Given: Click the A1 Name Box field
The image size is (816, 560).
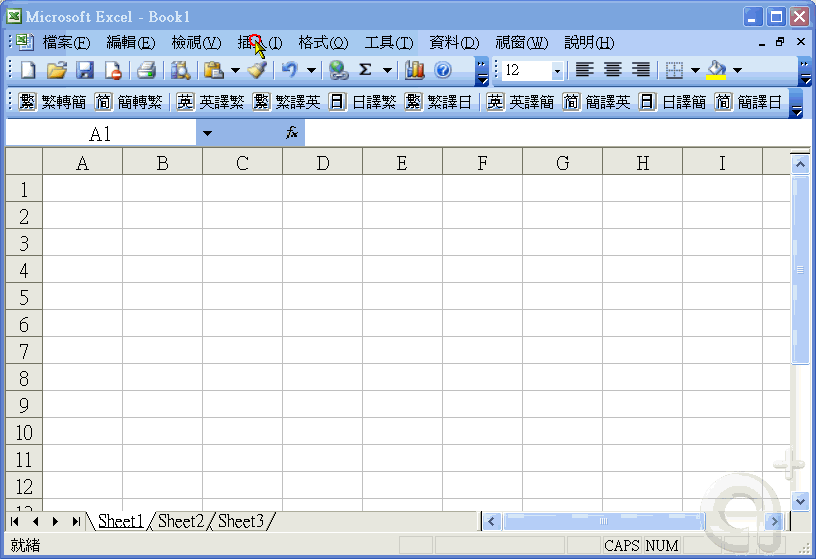Looking at the screenshot, I should tap(100, 134).
